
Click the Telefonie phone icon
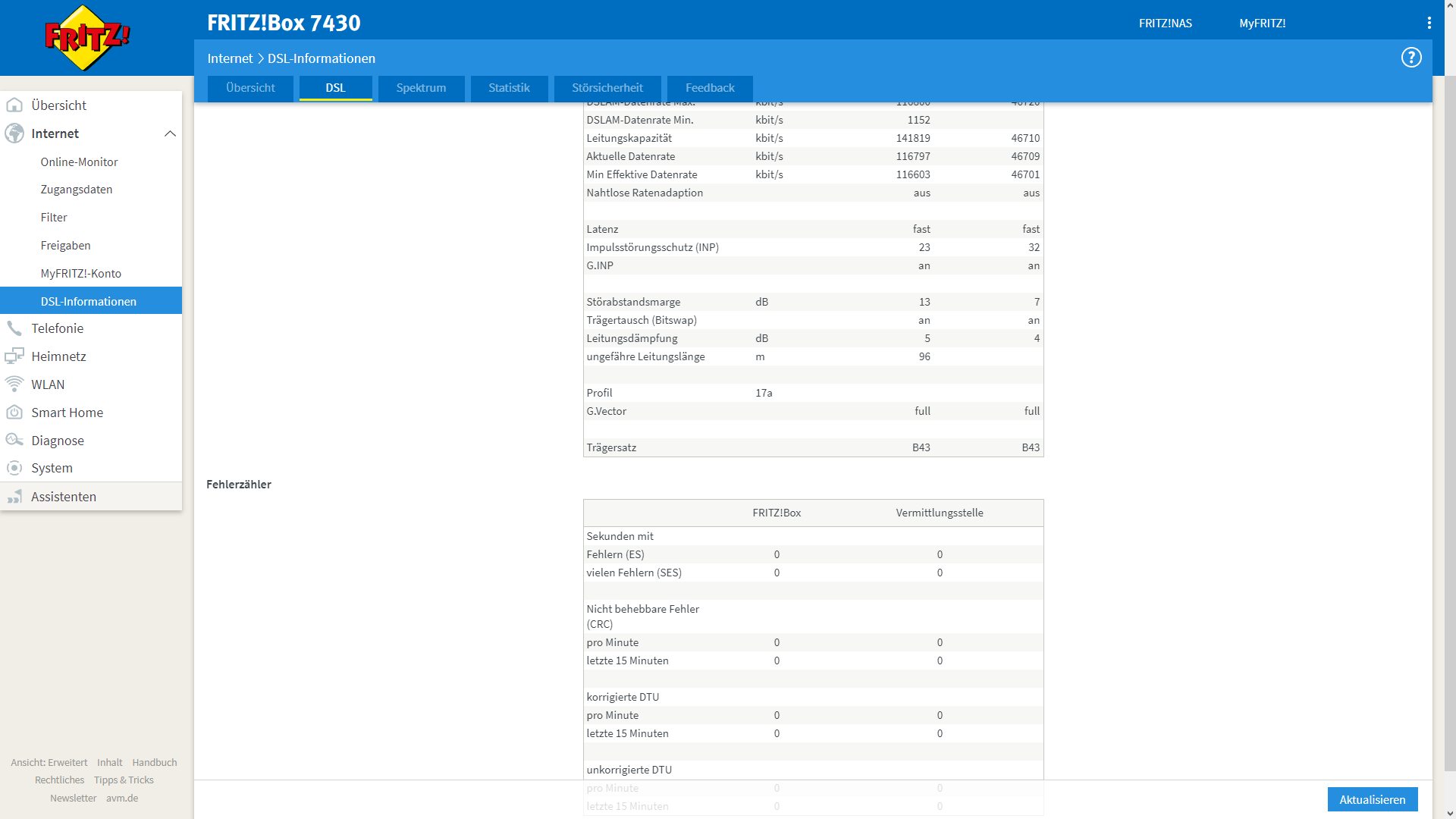point(14,328)
